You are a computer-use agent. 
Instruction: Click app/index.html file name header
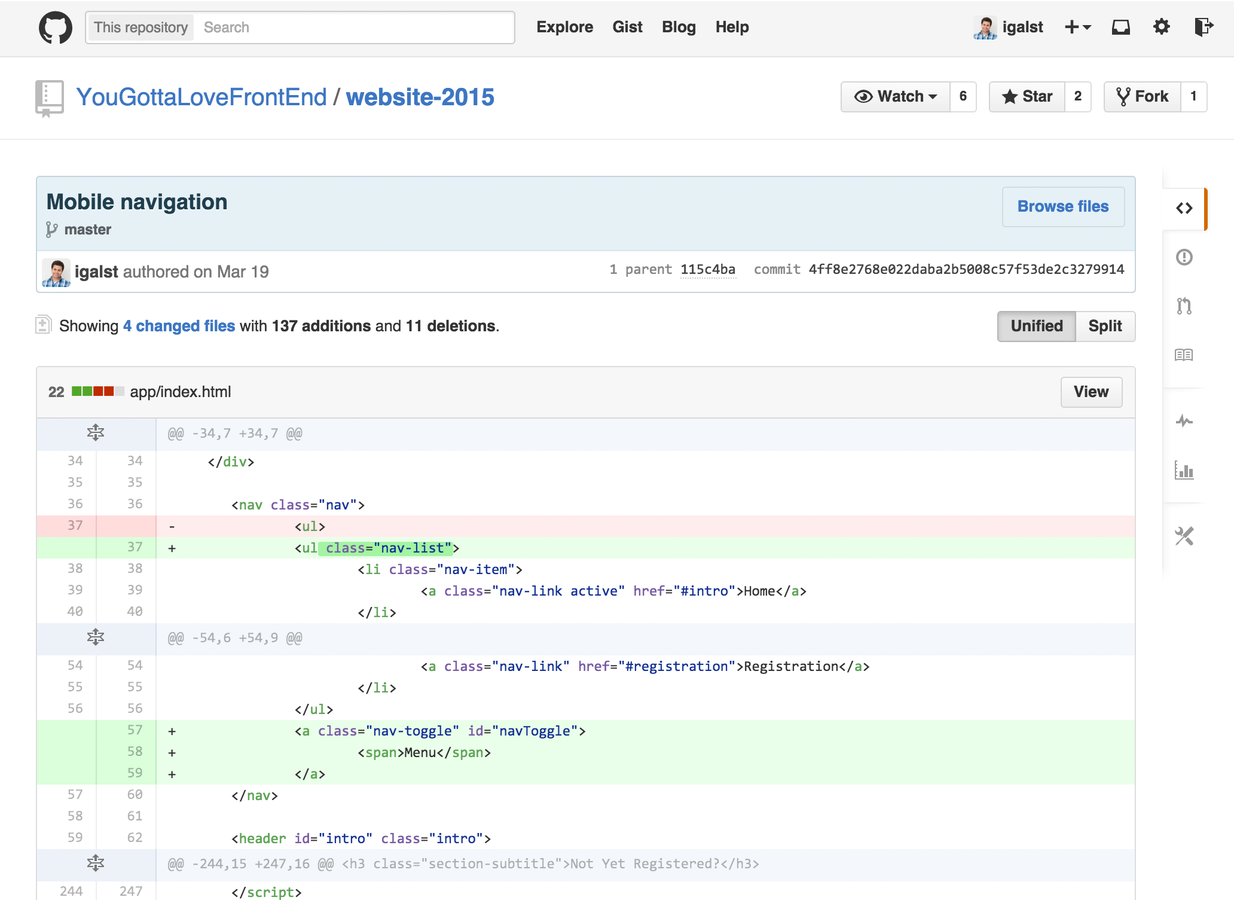[181, 392]
